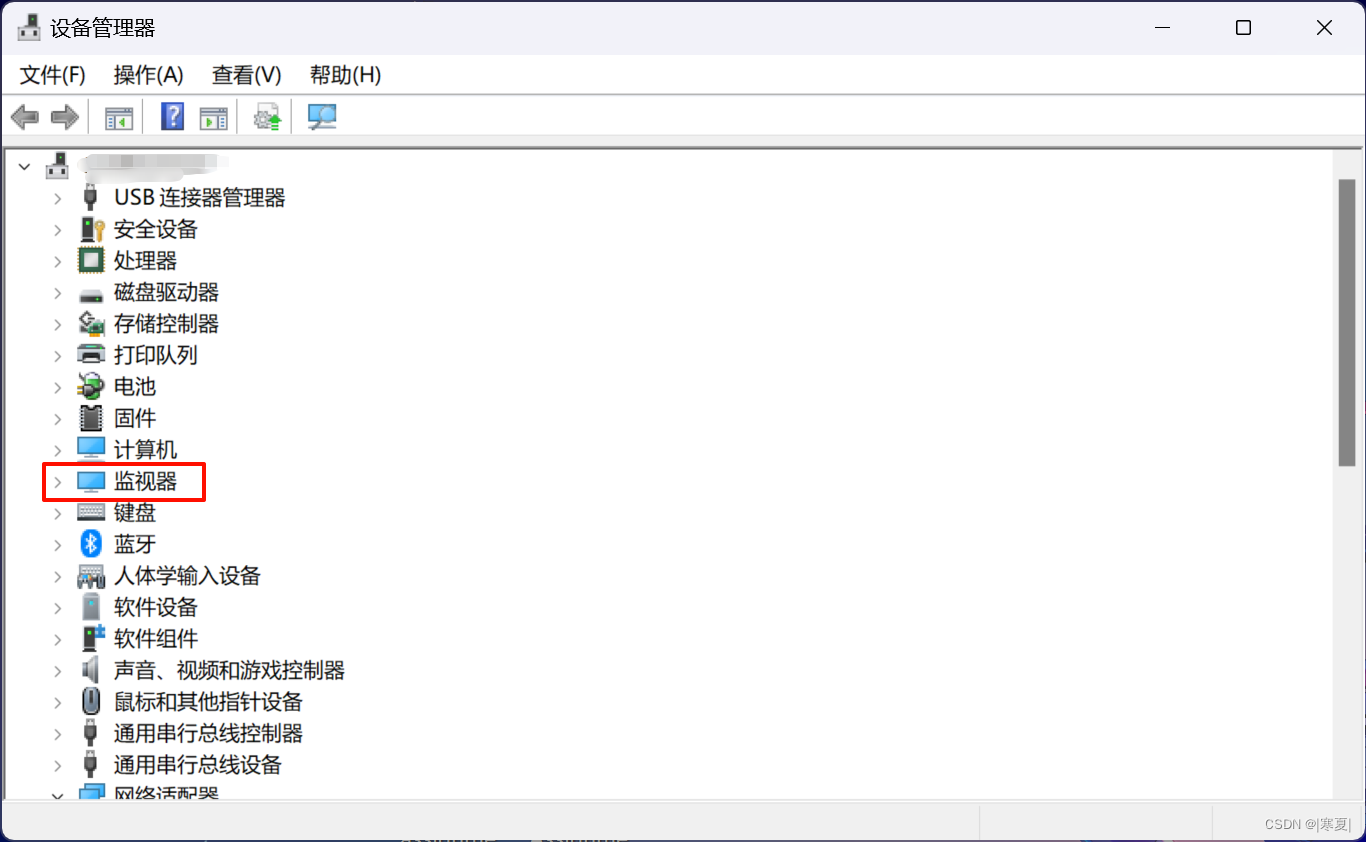Click the battery icon beside 电池
Viewport: 1366px width, 842px height.
pos(90,386)
